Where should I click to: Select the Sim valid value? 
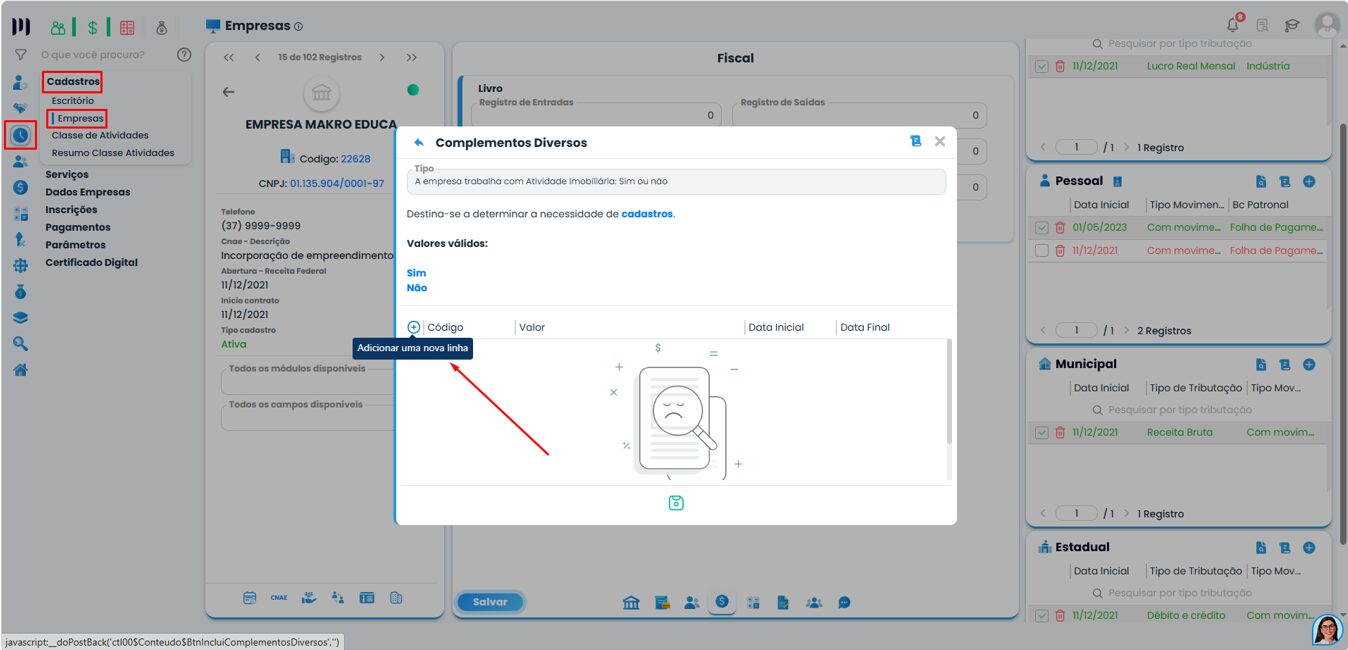[416, 273]
